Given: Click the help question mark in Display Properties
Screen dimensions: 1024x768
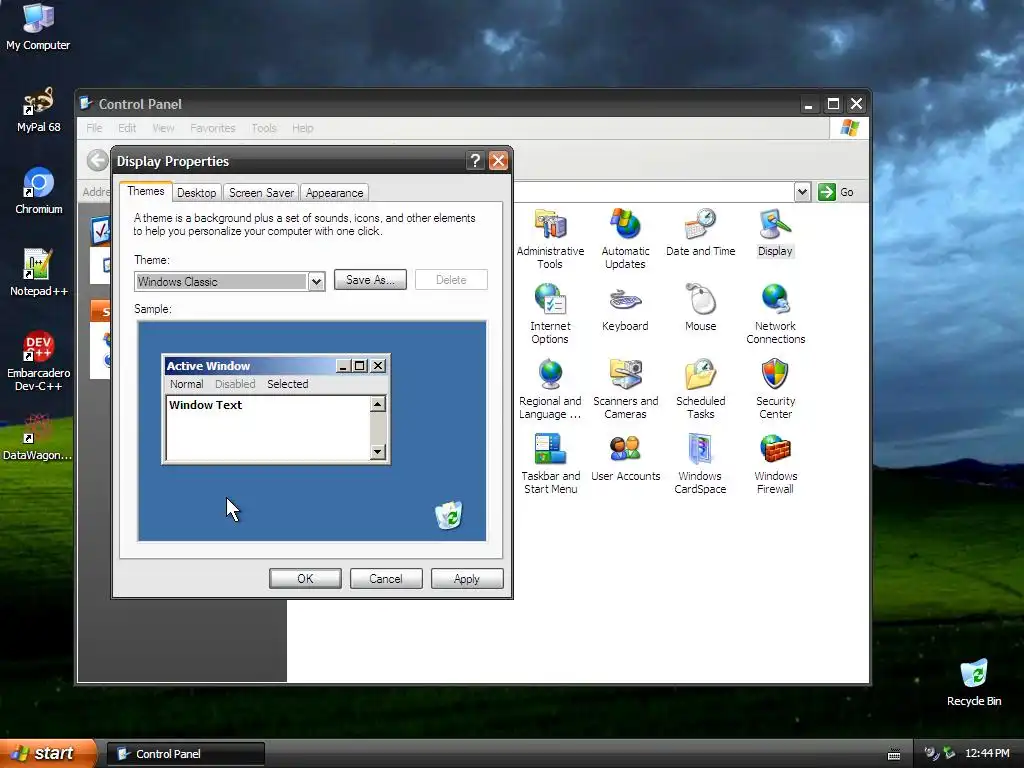Looking at the screenshot, I should pos(475,161).
